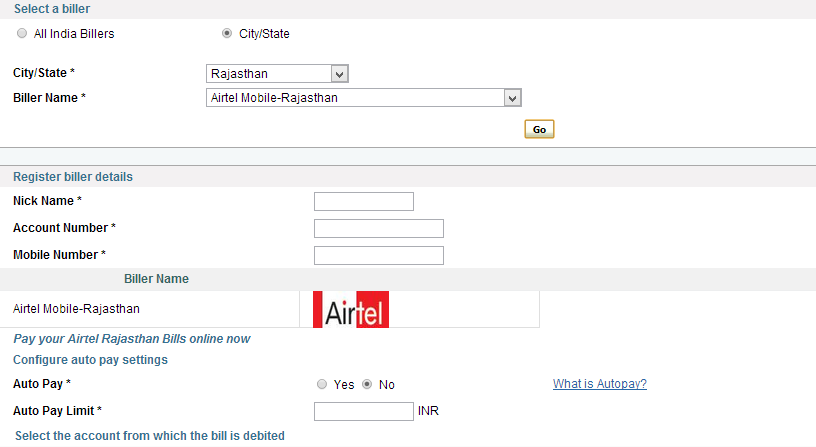Image resolution: width=816 pixels, height=447 pixels.
Task: Click the Register biller details section heading
Action: 72,177
